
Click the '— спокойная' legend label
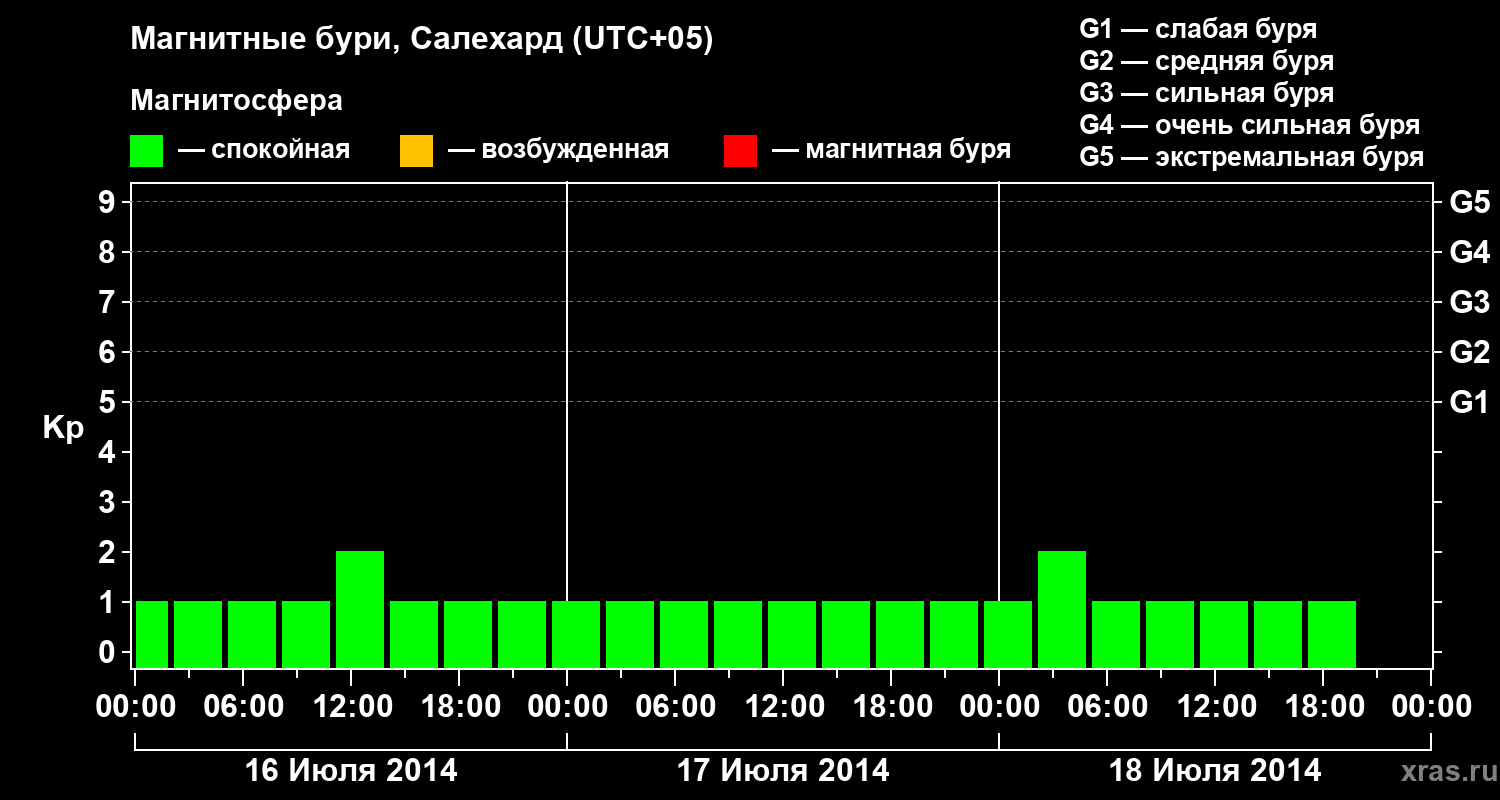pyautogui.click(x=264, y=150)
